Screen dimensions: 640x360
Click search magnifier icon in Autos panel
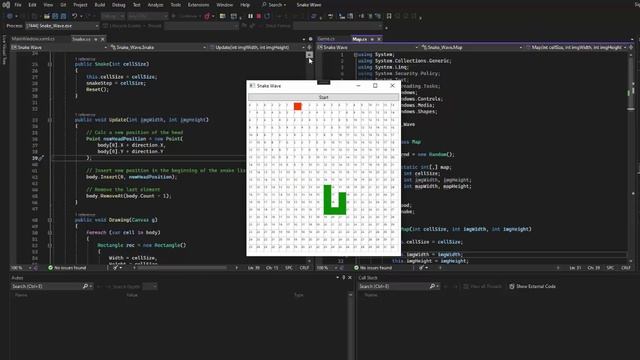coord(85,287)
